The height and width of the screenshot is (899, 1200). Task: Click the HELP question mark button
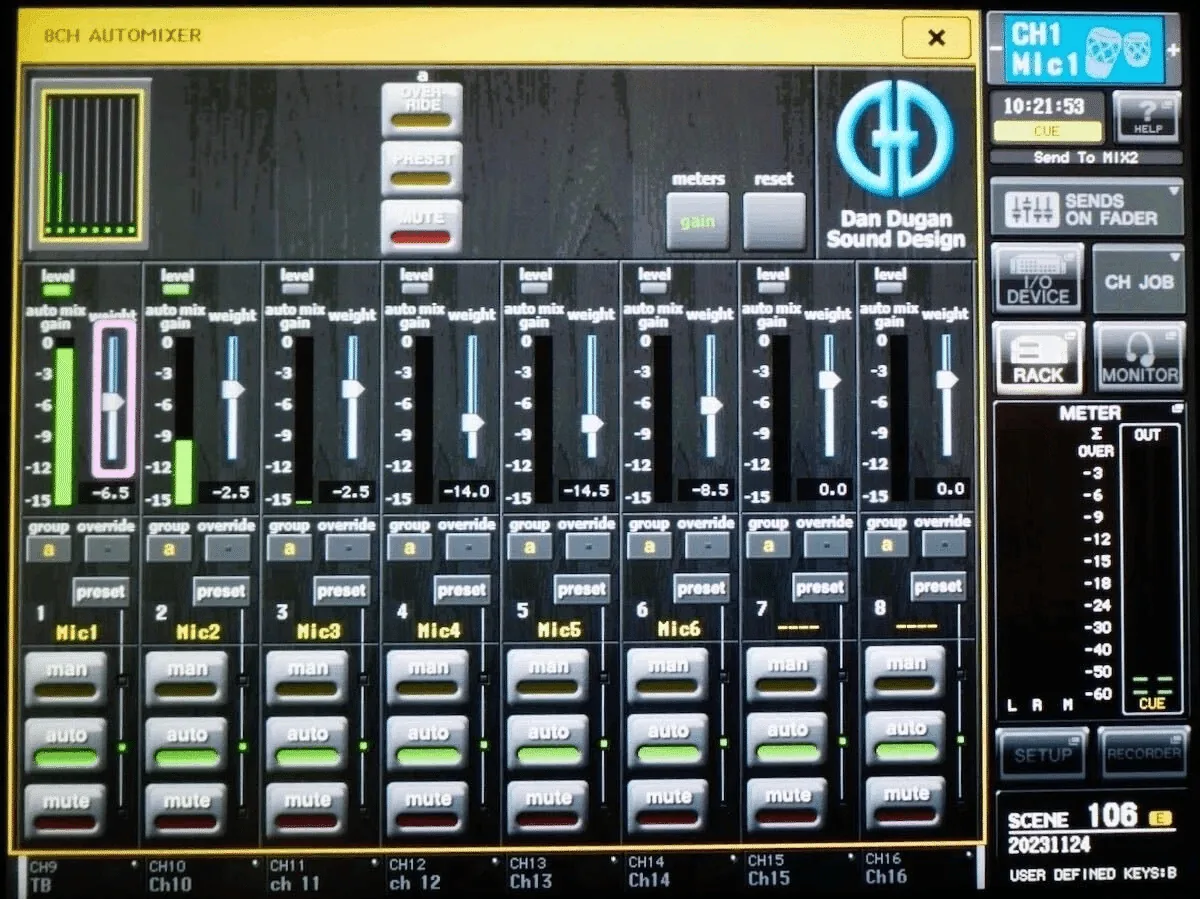click(x=1146, y=117)
